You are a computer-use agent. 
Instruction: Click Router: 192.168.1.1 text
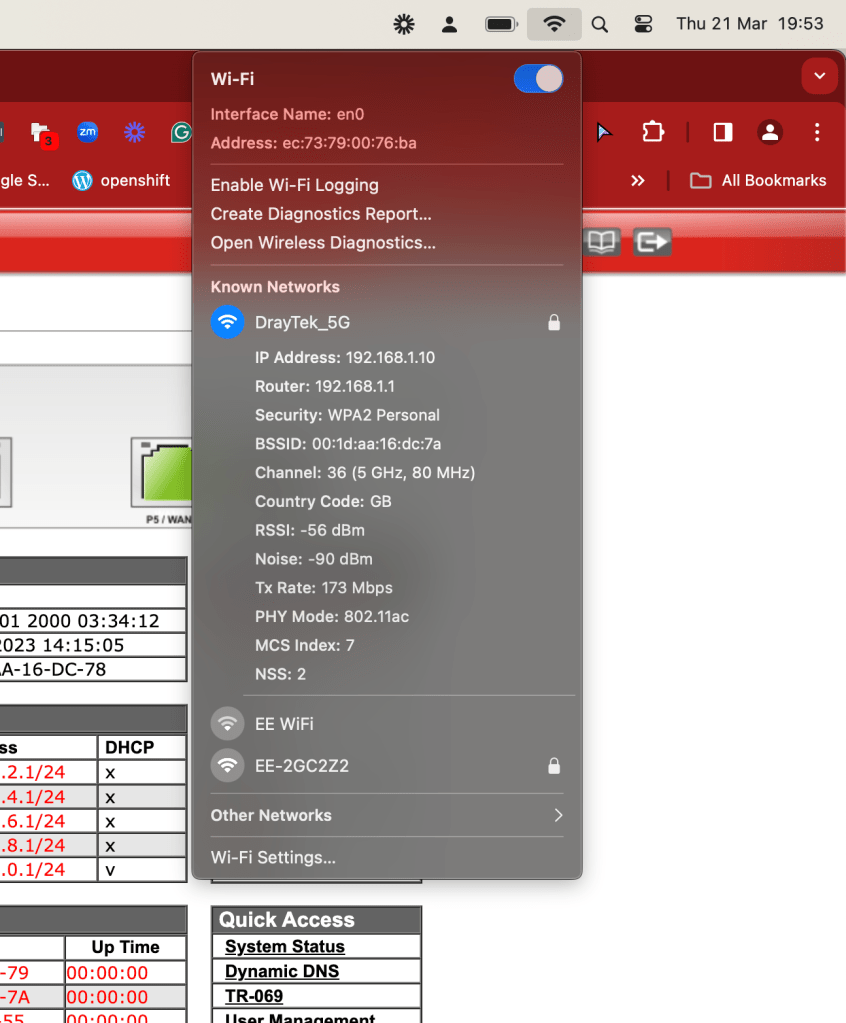[x=324, y=386]
